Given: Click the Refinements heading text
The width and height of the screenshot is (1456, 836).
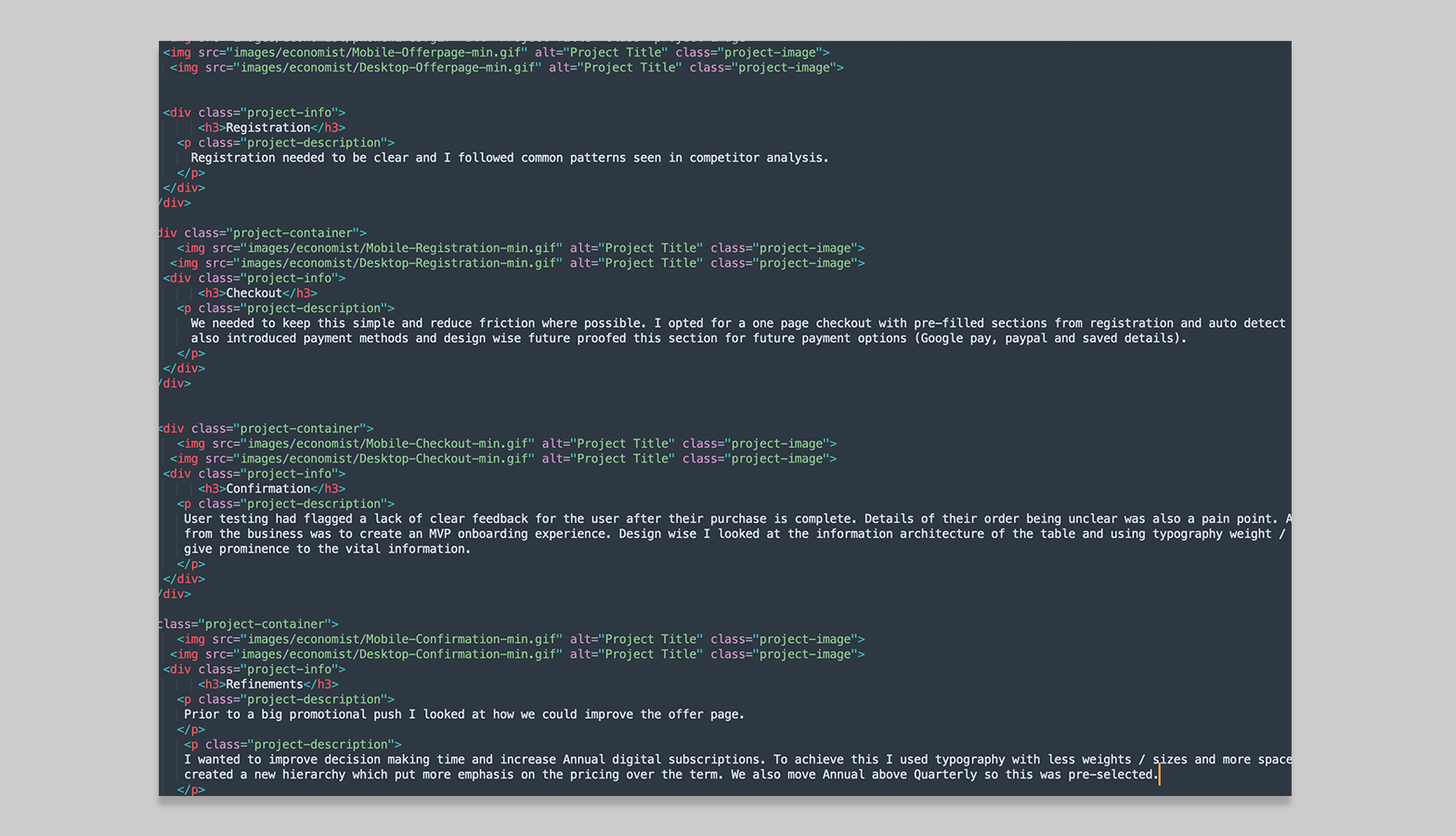Looking at the screenshot, I should pos(264,685).
